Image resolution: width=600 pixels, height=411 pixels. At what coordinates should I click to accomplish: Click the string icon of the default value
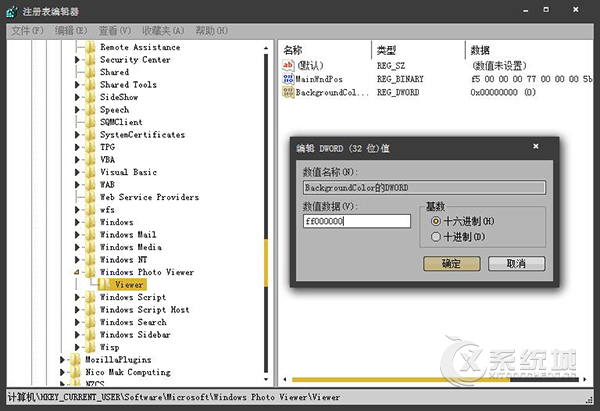point(288,65)
